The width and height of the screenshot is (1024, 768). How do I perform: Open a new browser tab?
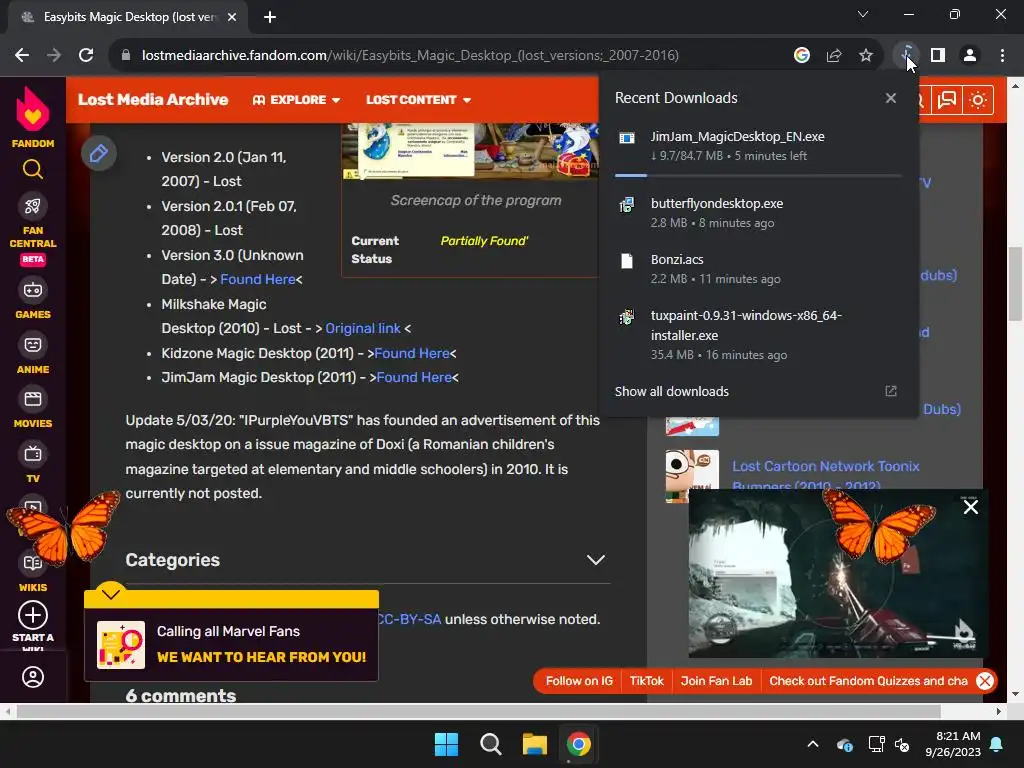[270, 17]
